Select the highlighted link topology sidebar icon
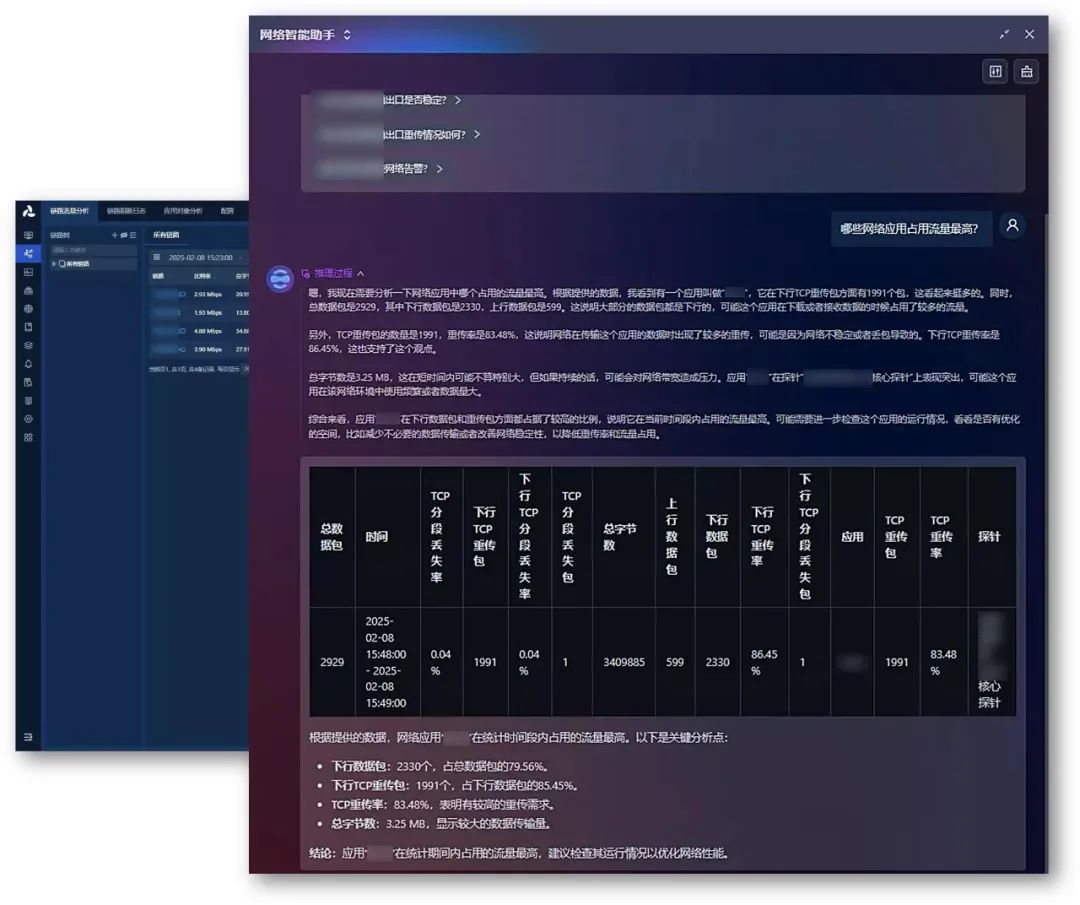The image size is (1080, 905). 28,253
